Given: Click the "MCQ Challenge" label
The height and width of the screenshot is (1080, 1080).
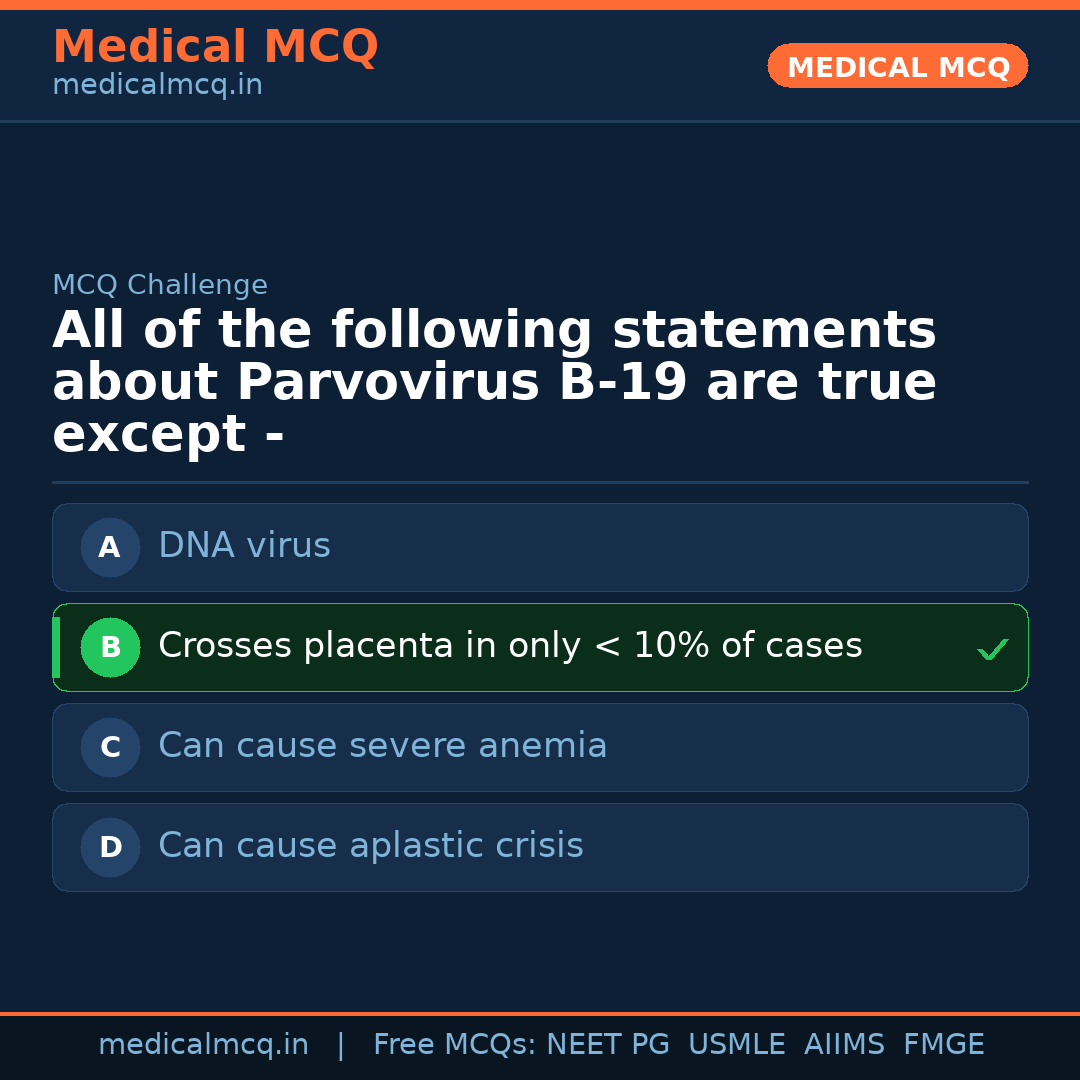Looking at the screenshot, I should coord(160,286).
